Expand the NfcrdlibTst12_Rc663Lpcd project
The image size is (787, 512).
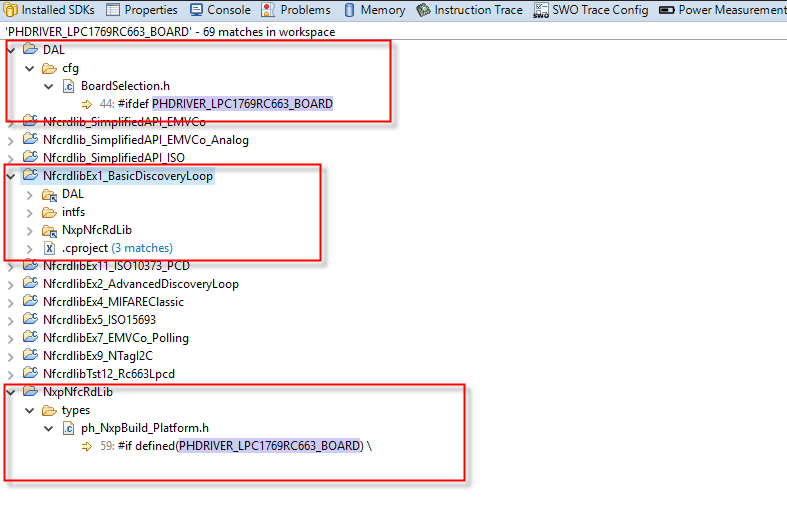11,374
